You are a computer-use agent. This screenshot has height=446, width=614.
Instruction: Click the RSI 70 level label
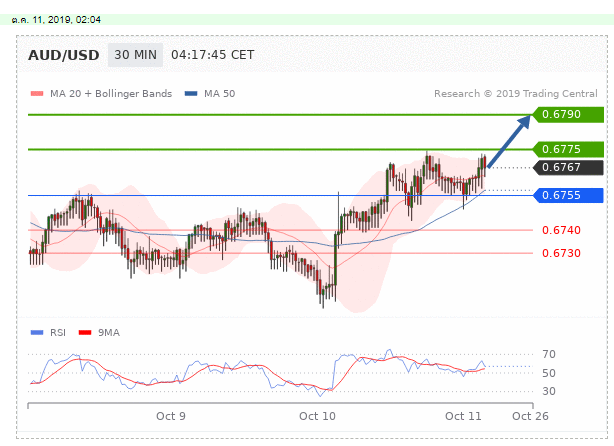tap(549, 354)
